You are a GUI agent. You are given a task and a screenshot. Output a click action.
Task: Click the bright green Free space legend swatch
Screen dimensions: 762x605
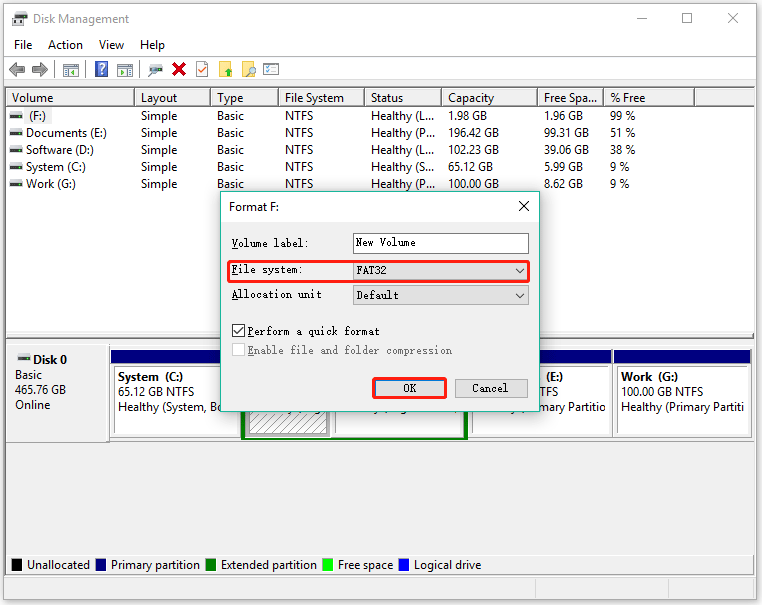point(328,565)
